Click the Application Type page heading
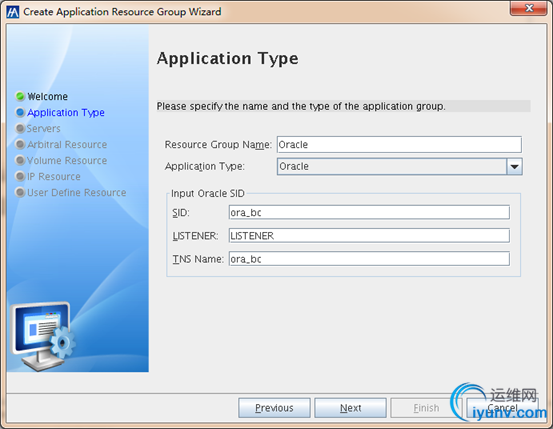Image resolution: width=553 pixels, height=429 pixels. pyautogui.click(x=227, y=59)
